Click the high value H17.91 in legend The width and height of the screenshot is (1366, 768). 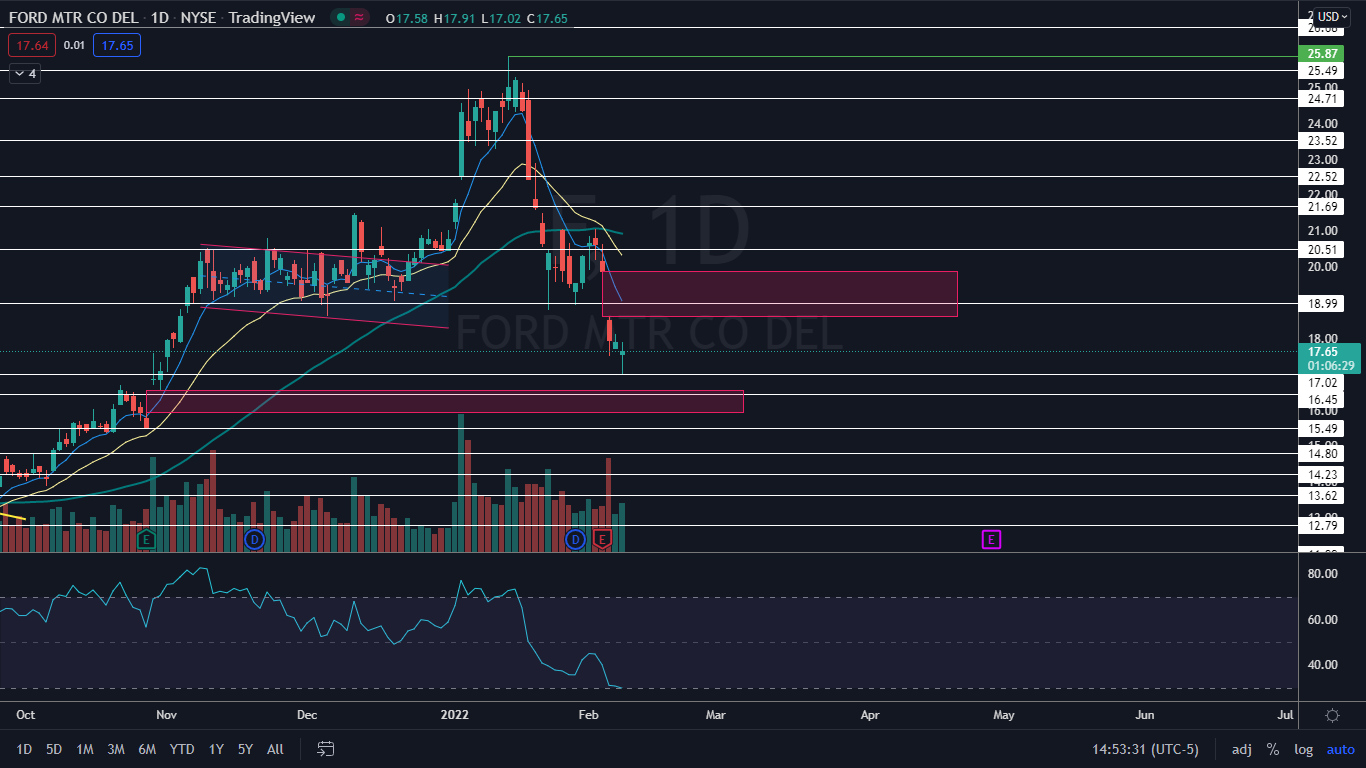click(454, 17)
